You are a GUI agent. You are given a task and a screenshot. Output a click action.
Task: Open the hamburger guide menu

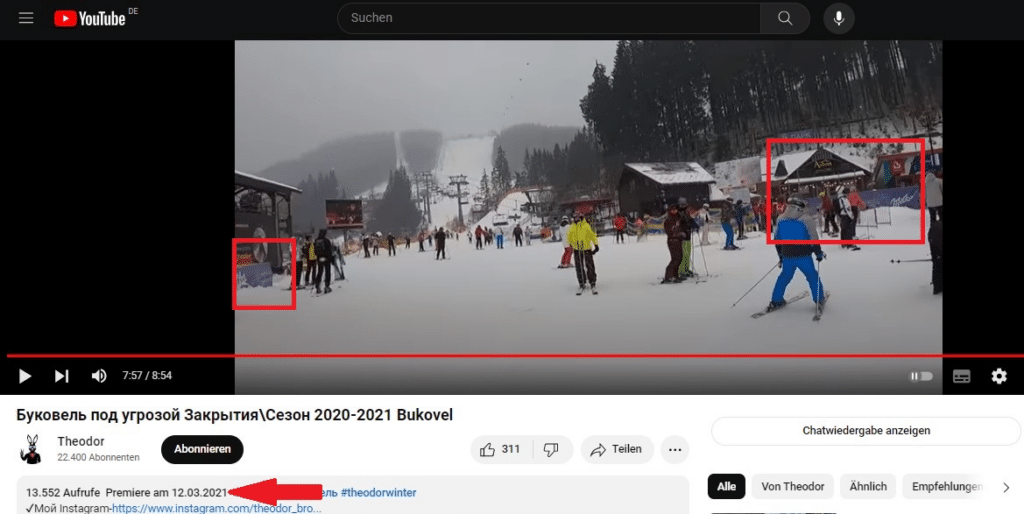26,18
